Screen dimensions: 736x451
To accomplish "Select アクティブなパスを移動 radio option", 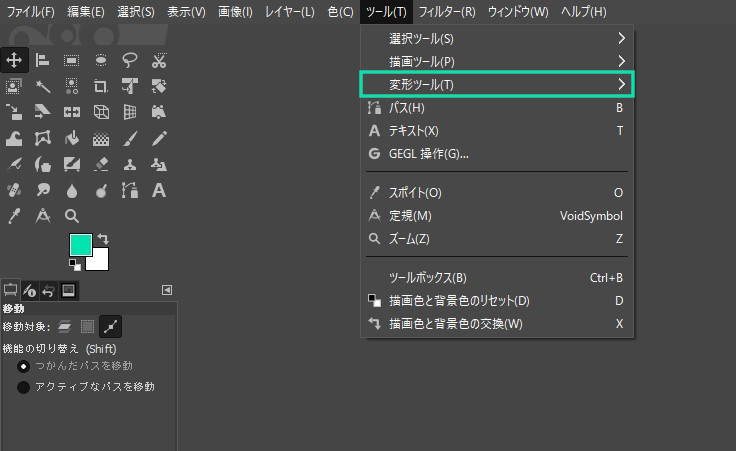I will point(23,387).
